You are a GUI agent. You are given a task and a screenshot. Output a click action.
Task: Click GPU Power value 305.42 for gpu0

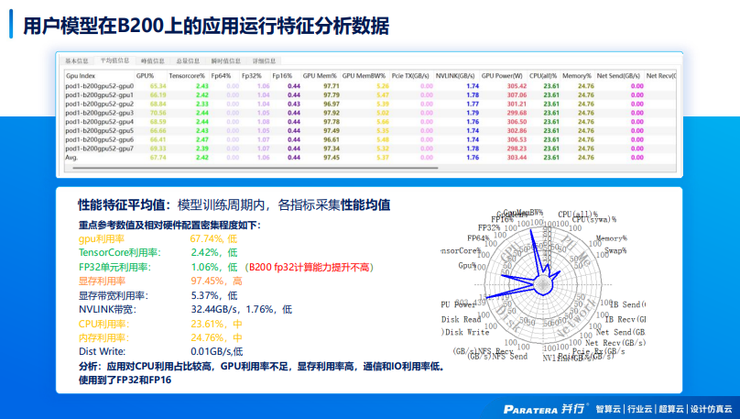tap(517, 86)
